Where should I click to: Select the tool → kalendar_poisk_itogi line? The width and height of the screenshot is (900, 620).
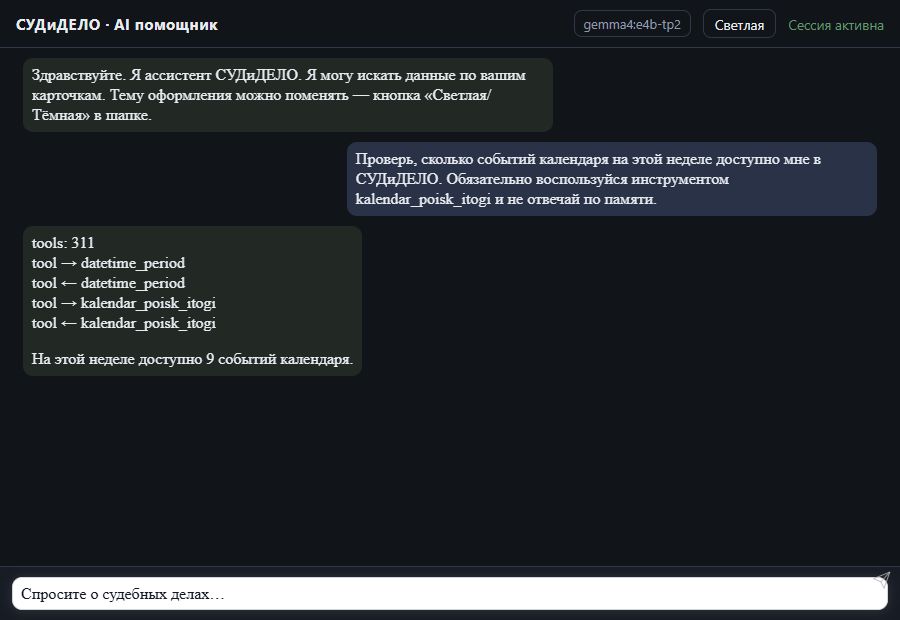point(124,303)
